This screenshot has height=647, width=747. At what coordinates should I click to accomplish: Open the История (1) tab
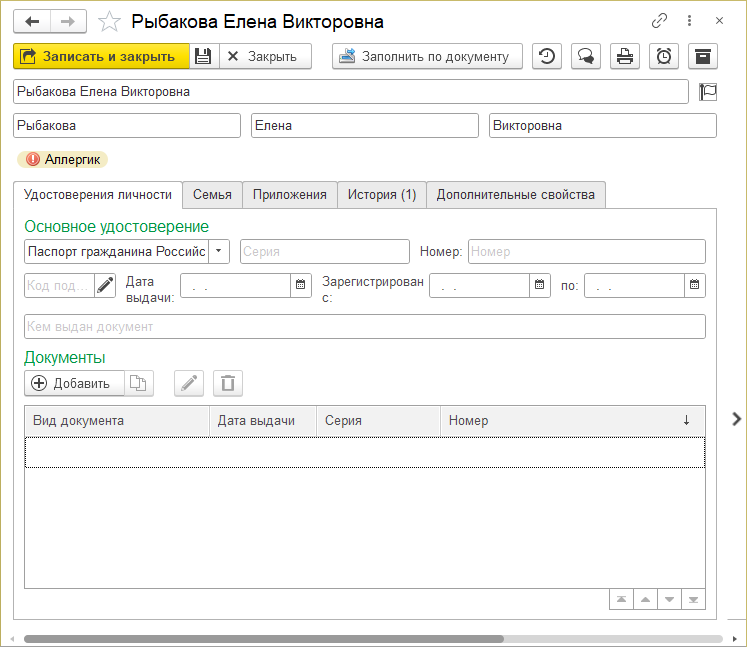coord(381,194)
